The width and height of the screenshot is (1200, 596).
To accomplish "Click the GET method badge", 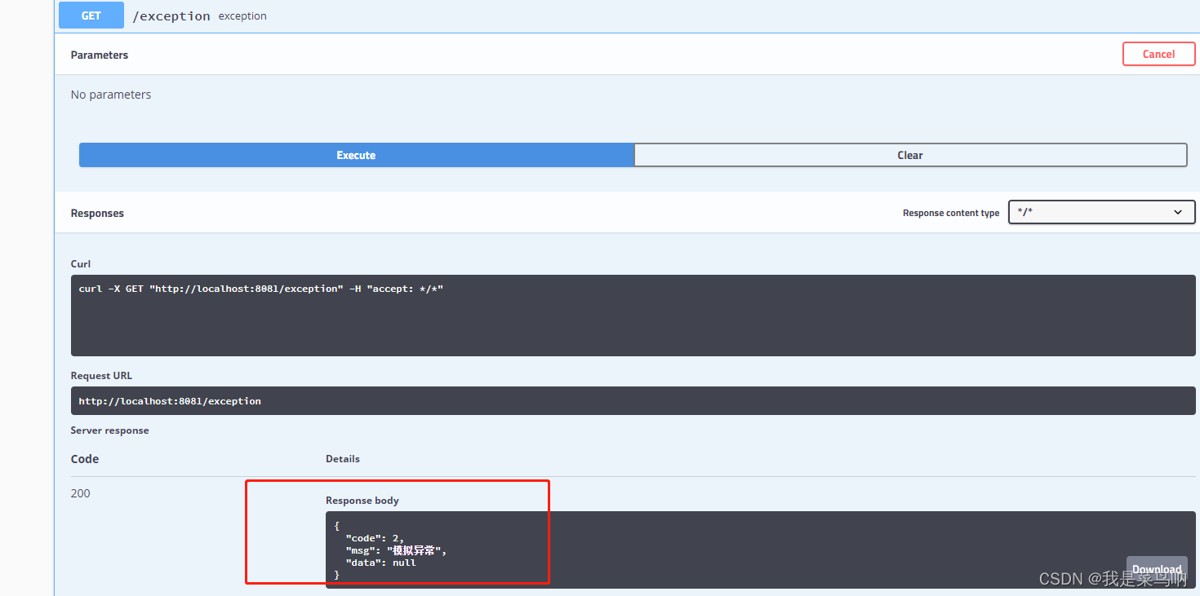I will [91, 15].
